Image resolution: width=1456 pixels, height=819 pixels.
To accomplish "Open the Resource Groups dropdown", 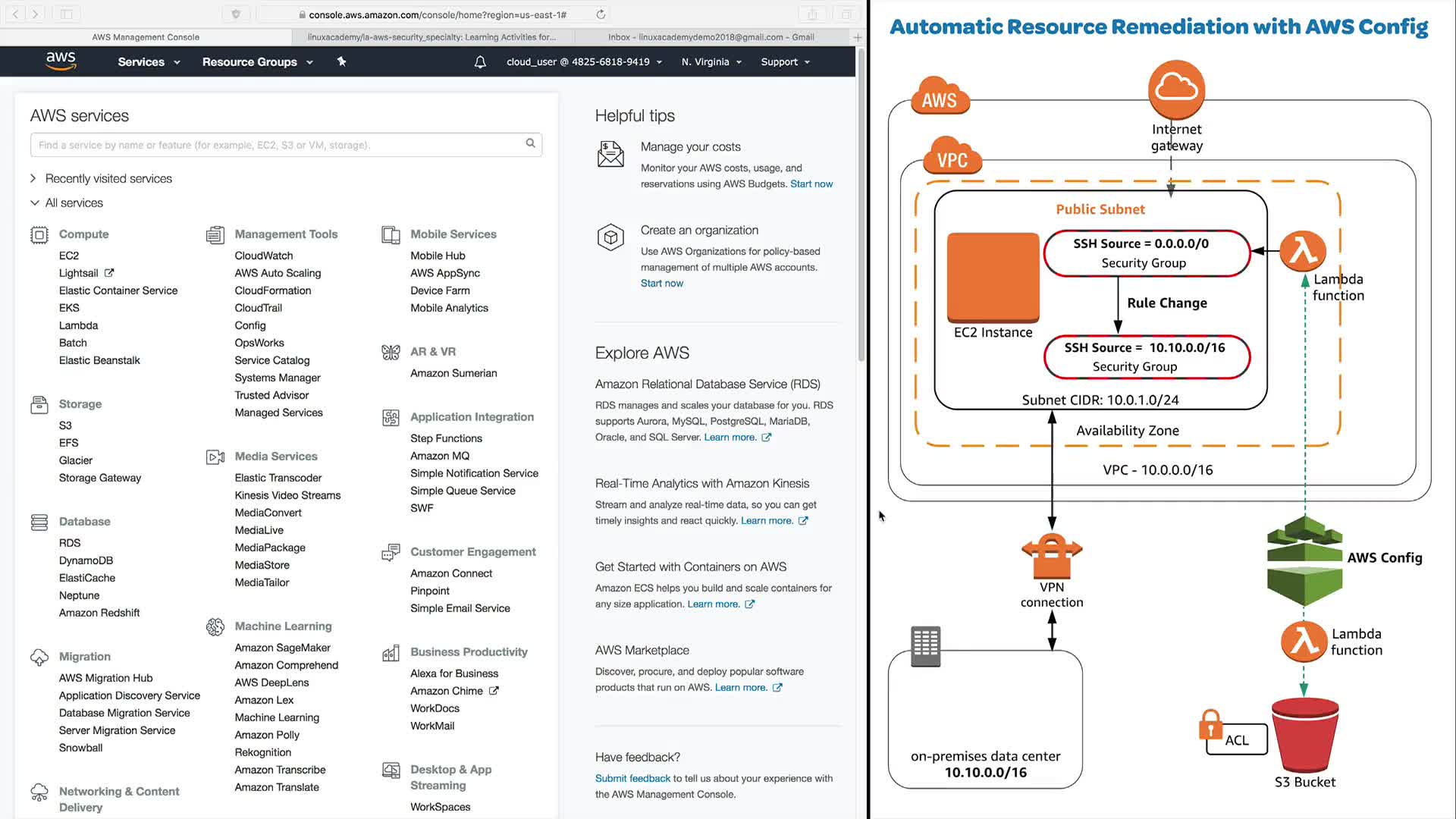I will tap(257, 62).
